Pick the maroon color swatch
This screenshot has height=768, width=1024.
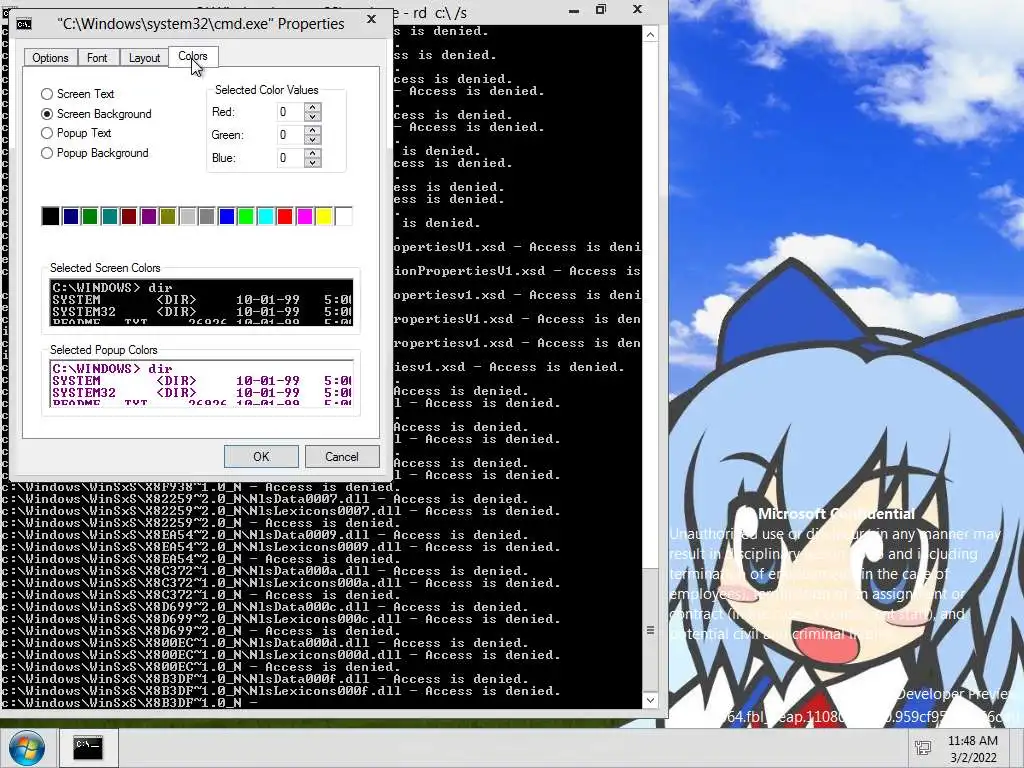point(129,216)
